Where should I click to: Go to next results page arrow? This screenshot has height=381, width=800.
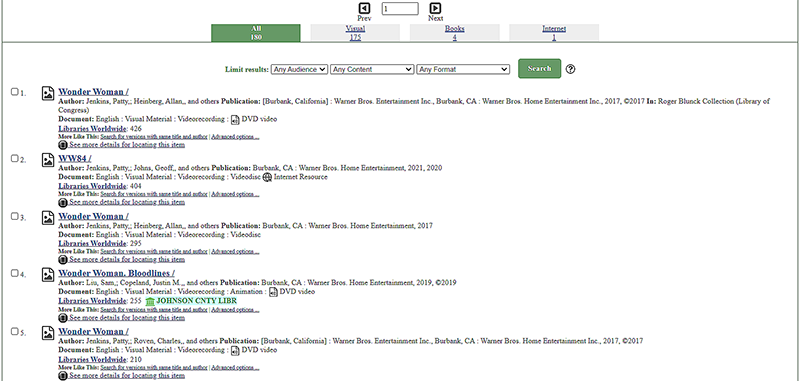(x=435, y=8)
